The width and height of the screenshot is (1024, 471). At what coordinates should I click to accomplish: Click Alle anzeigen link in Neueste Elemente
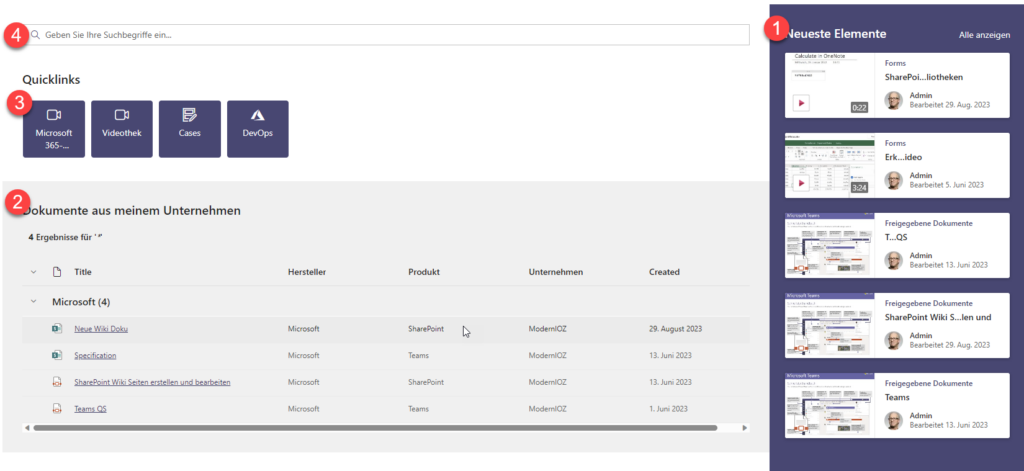pyautogui.click(x=984, y=35)
